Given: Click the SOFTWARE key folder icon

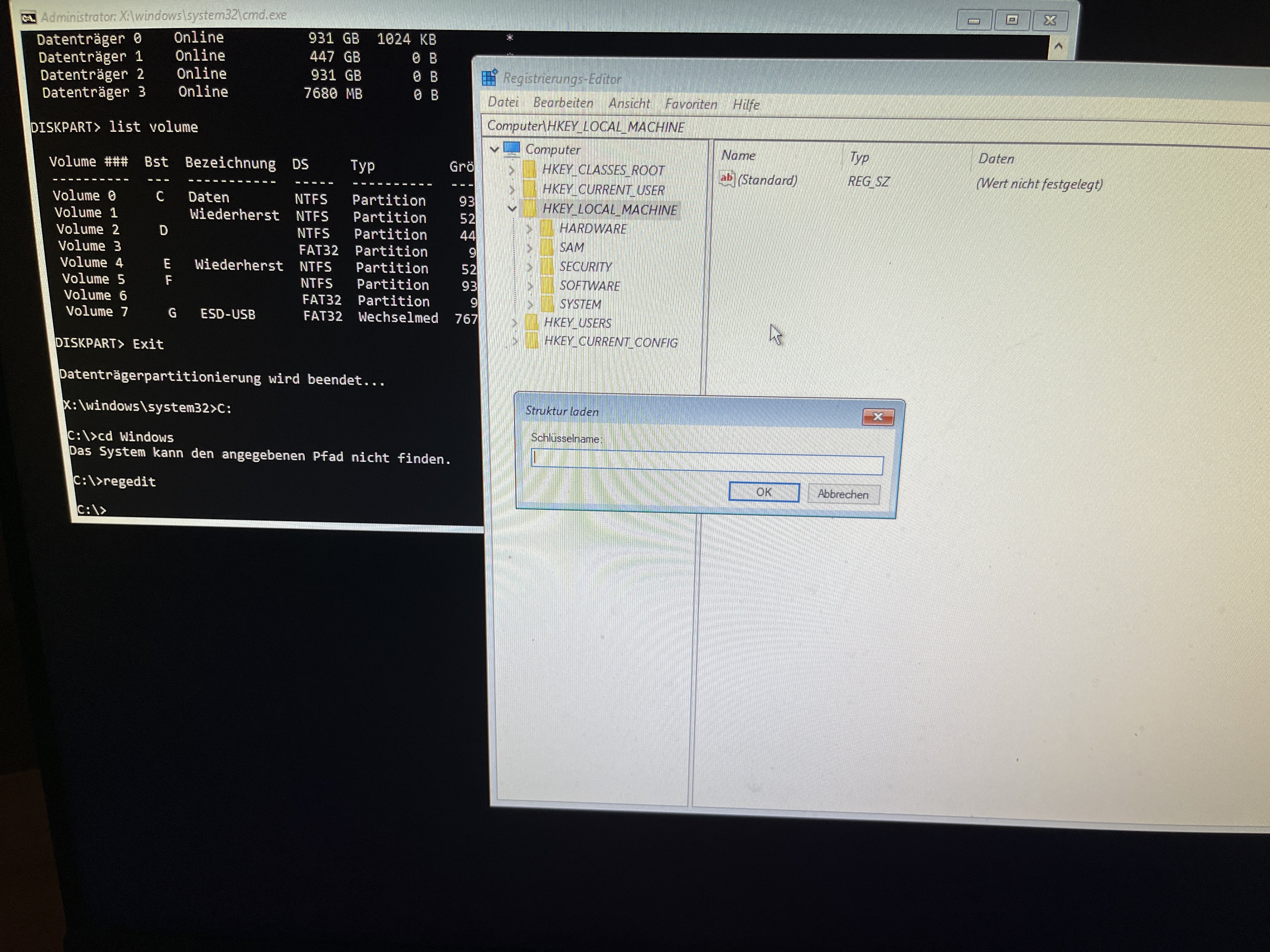Looking at the screenshot, I should tap(548, 285).
